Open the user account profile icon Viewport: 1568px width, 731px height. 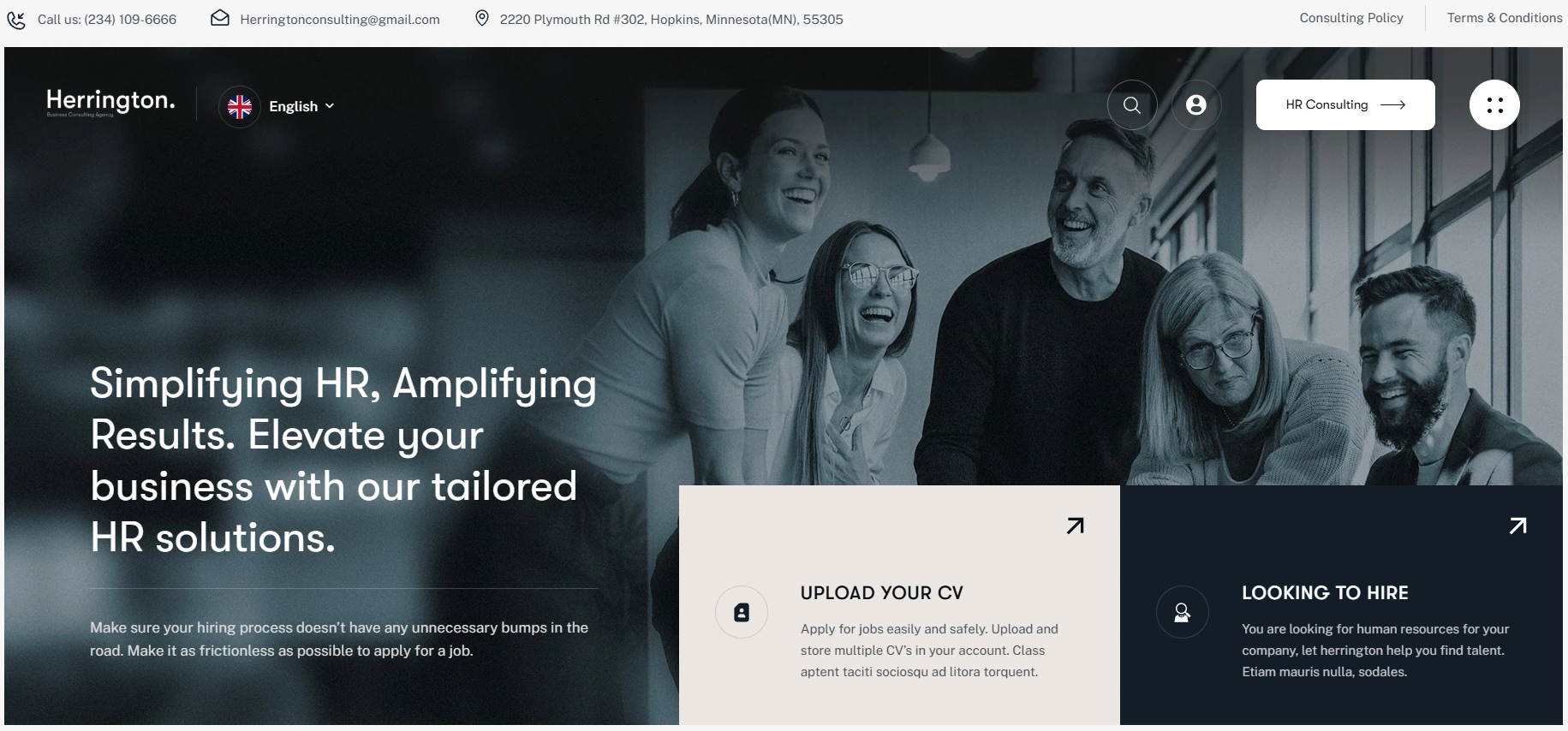[1196, 105]
